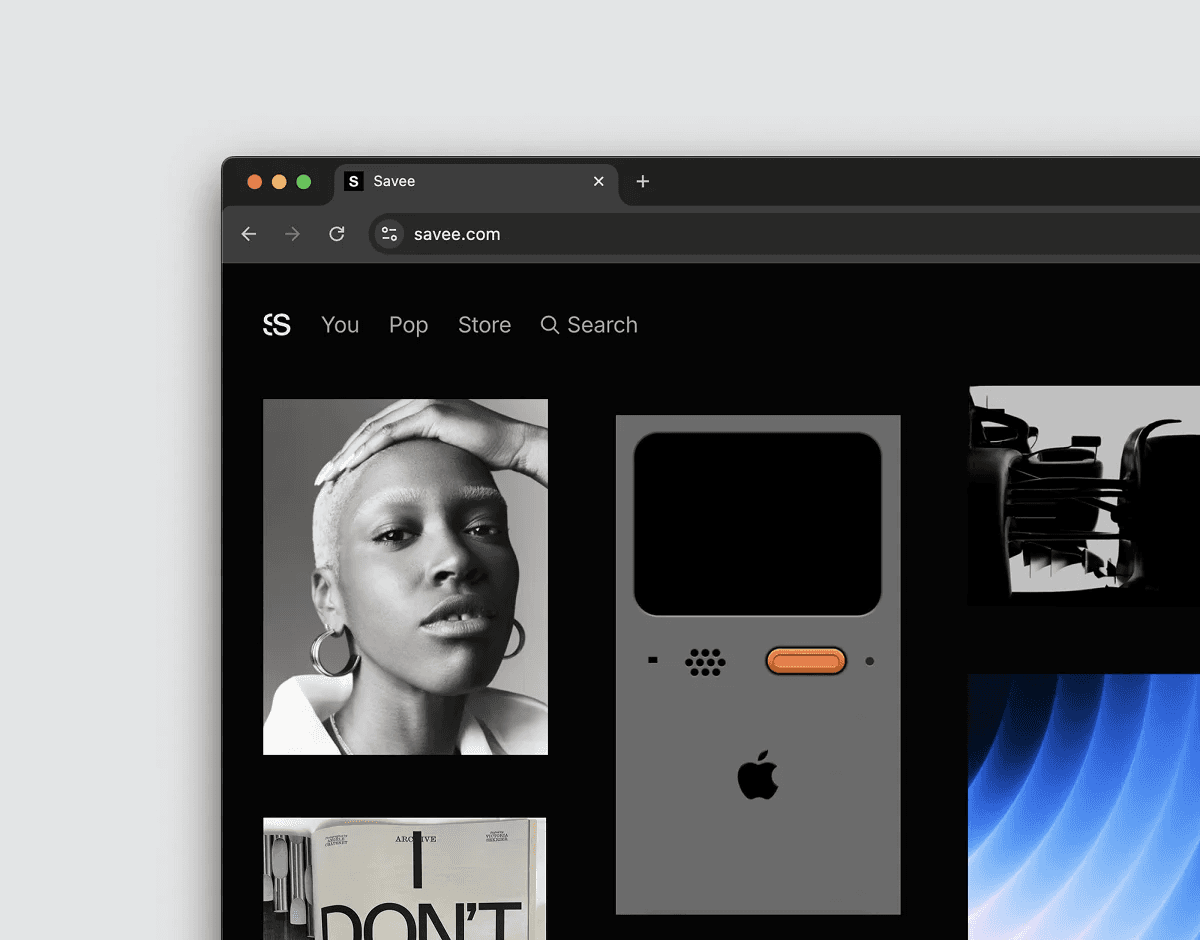Open the You page

click(340, 325)
